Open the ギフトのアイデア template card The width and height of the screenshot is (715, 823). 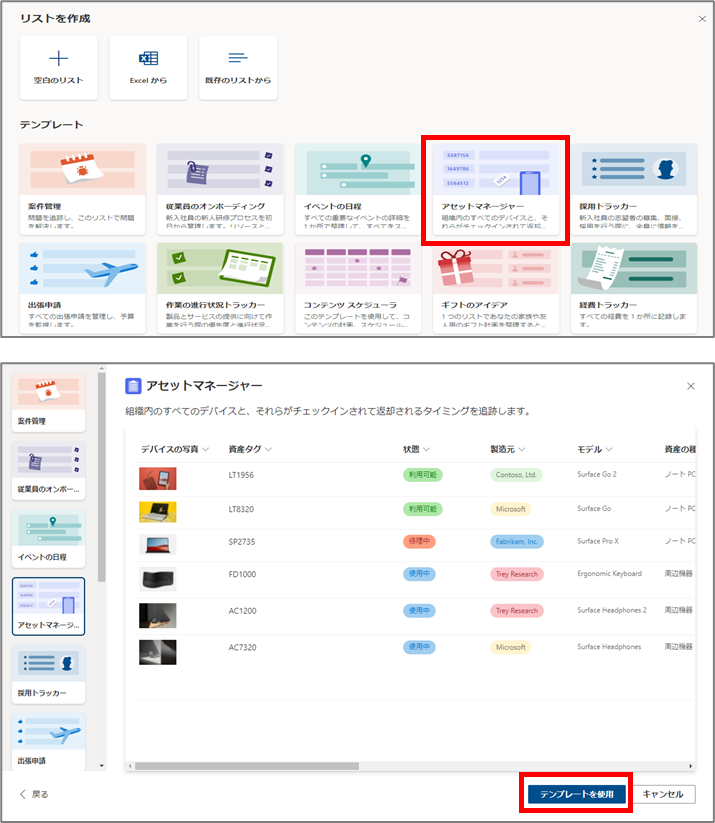pyautogui.click(x=496, y=288)
